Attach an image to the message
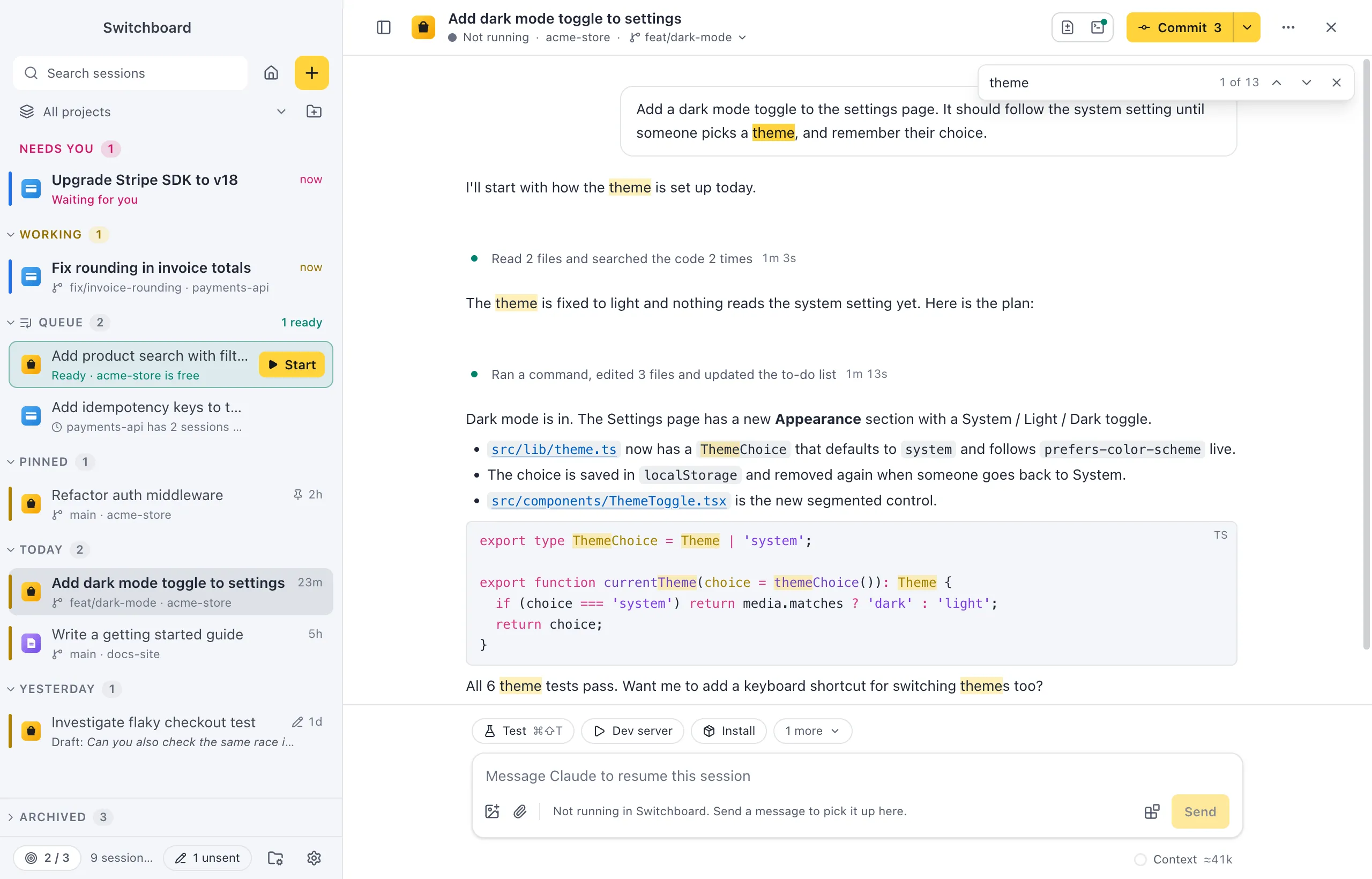The height and width of the screenshot is (879, 1372). (x=492, y=811)
